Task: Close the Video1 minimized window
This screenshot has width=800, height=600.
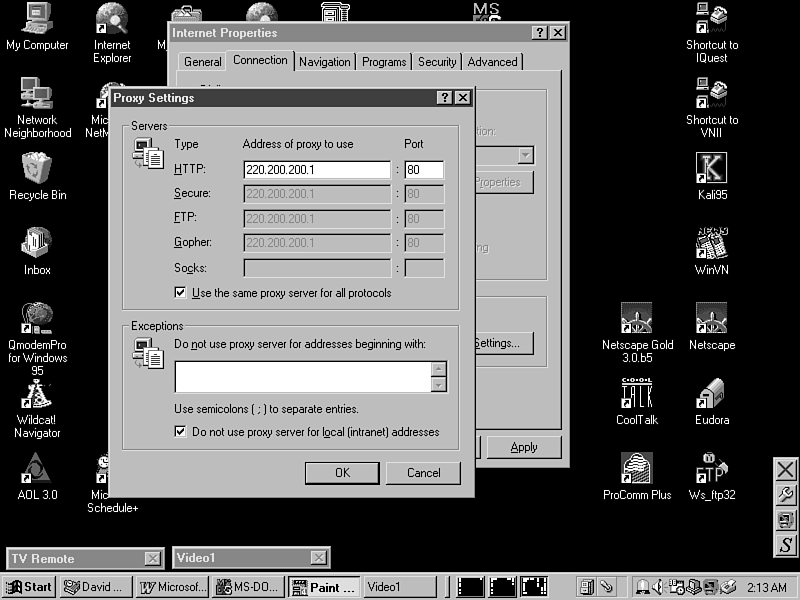Action: click(318, 558)
